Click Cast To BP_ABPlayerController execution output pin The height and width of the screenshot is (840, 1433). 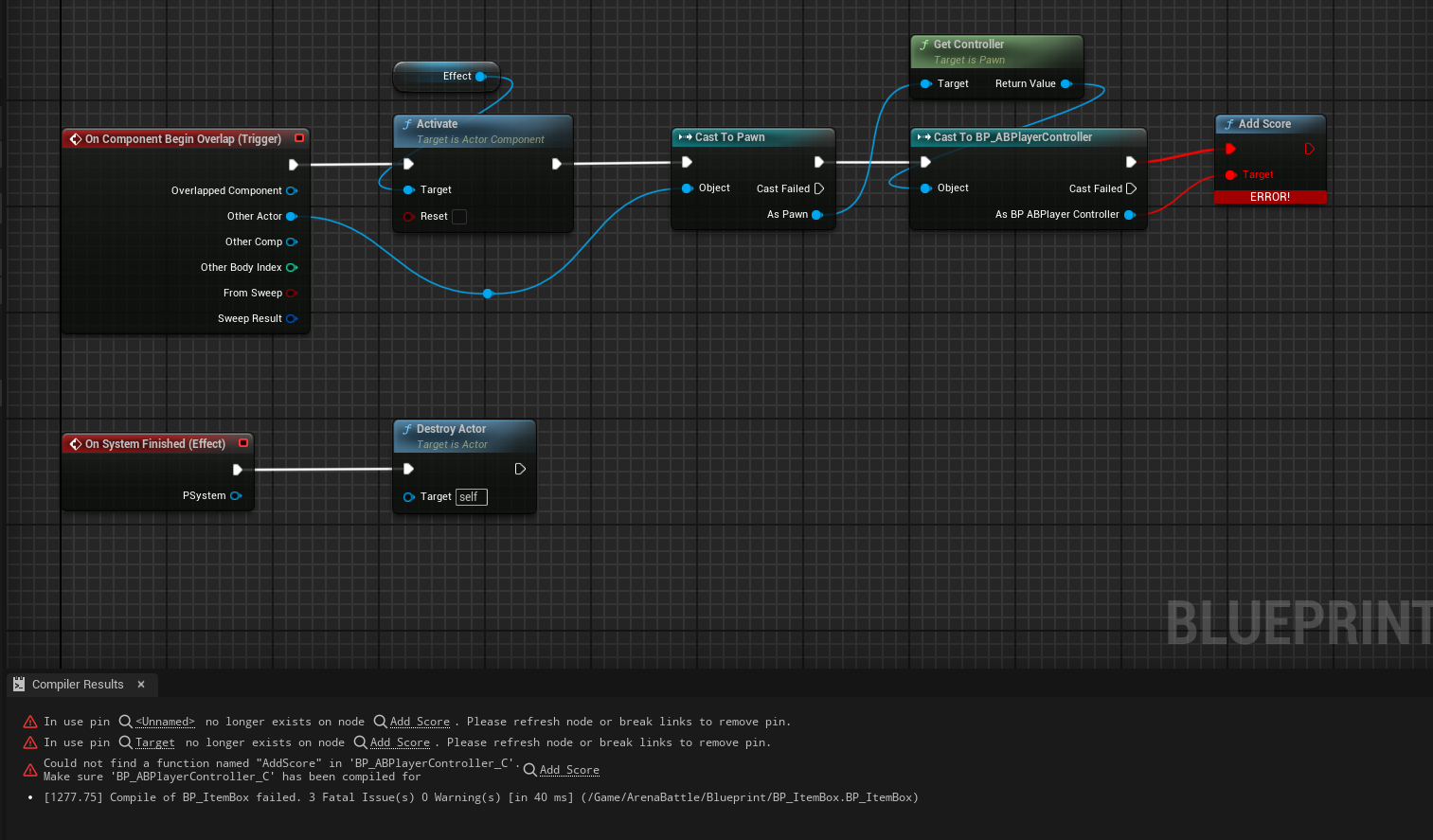[x=1131, y=162]
